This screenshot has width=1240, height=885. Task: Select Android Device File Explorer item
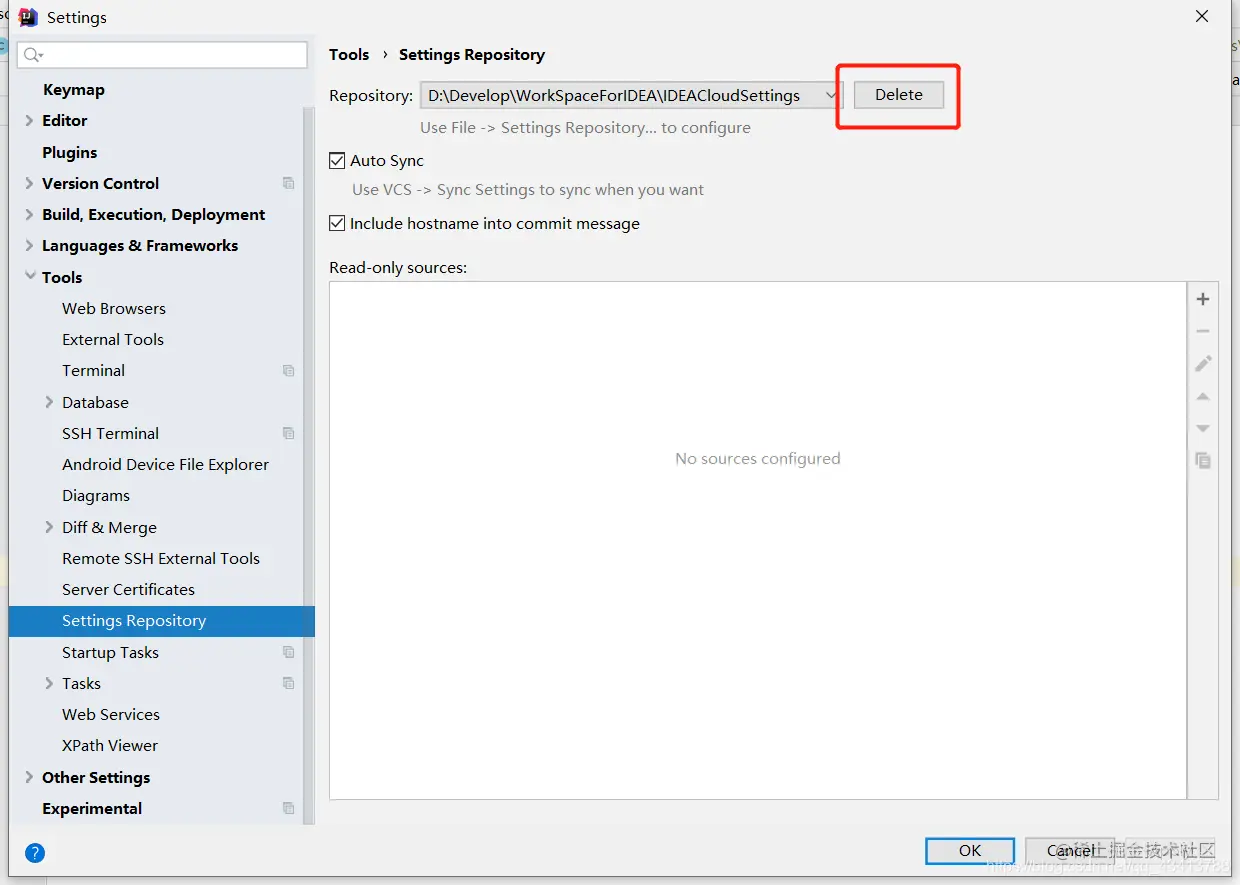(165, 464)
